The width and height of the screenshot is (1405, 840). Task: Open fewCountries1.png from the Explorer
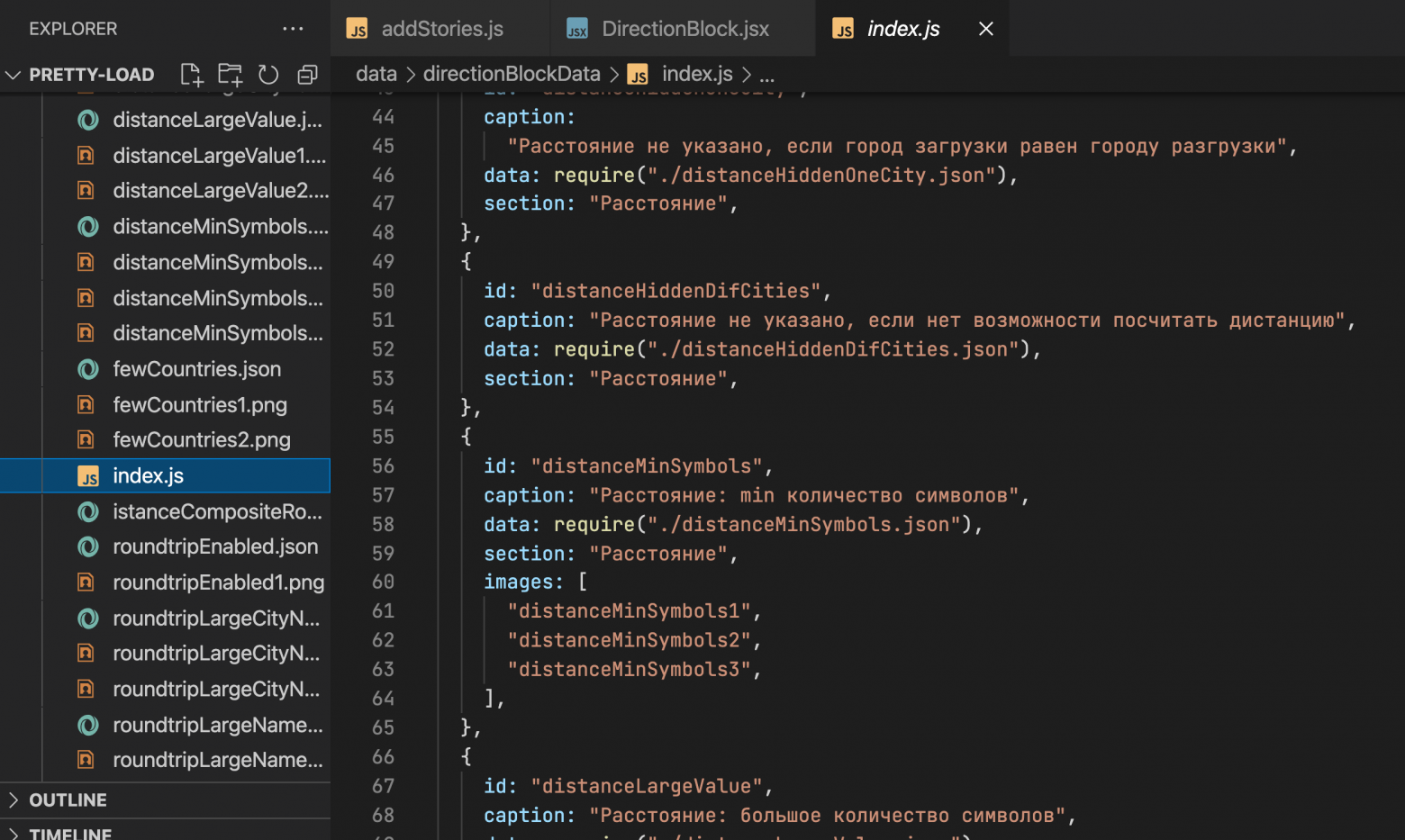(200, 404)
